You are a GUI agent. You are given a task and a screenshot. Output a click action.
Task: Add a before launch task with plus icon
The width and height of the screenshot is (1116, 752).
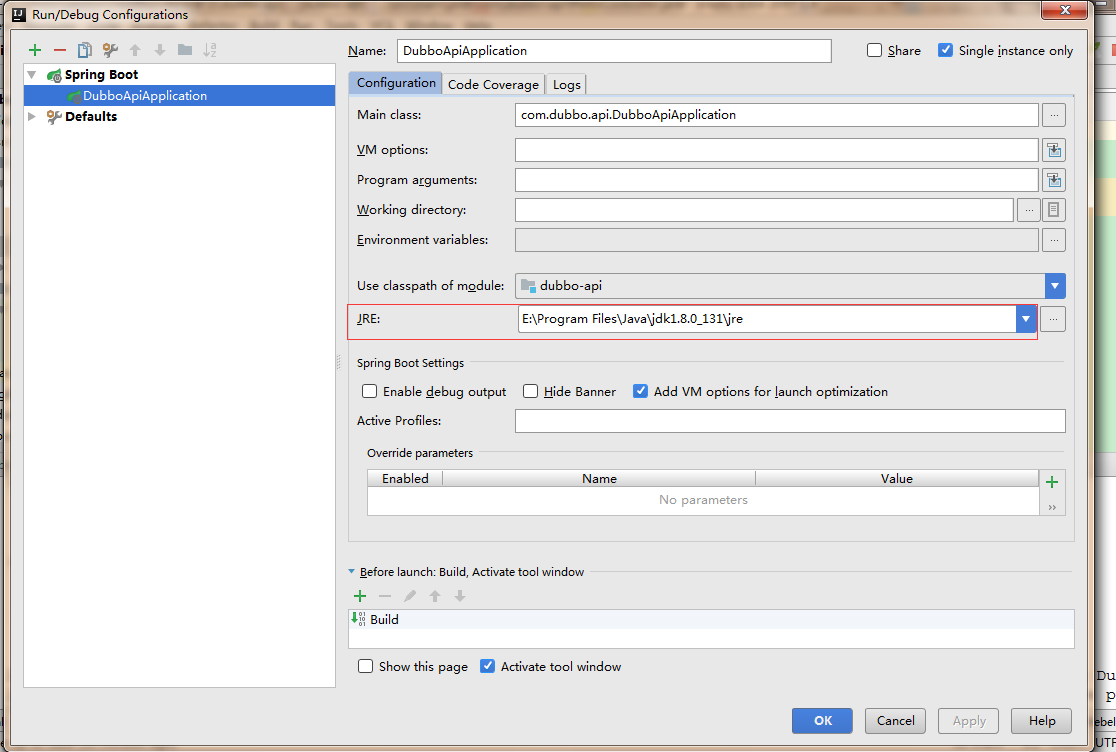click(360, 596)
